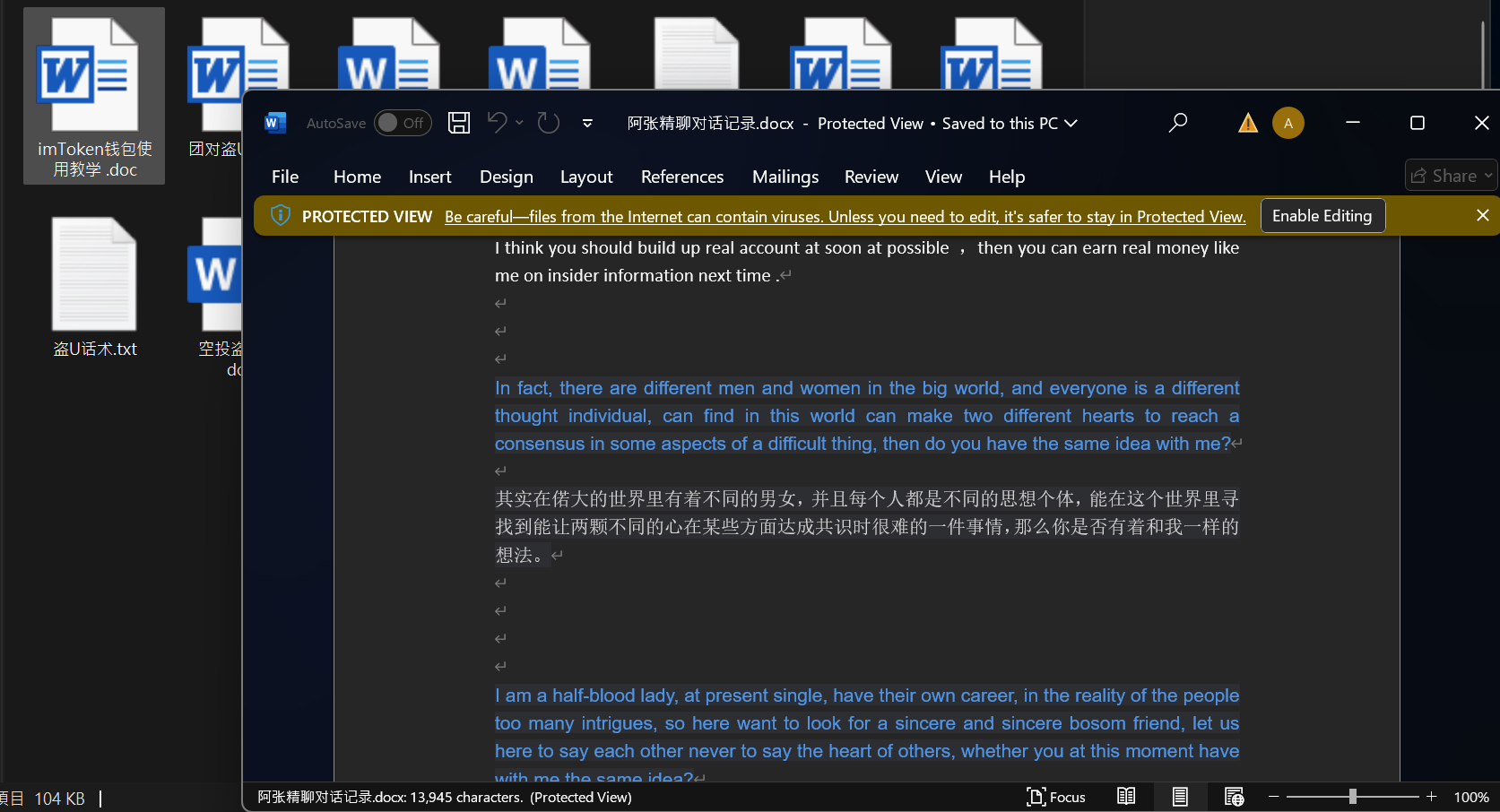The image size is (1500, 812).
Task: Open the File menu
Action: [x=285, y=177]
